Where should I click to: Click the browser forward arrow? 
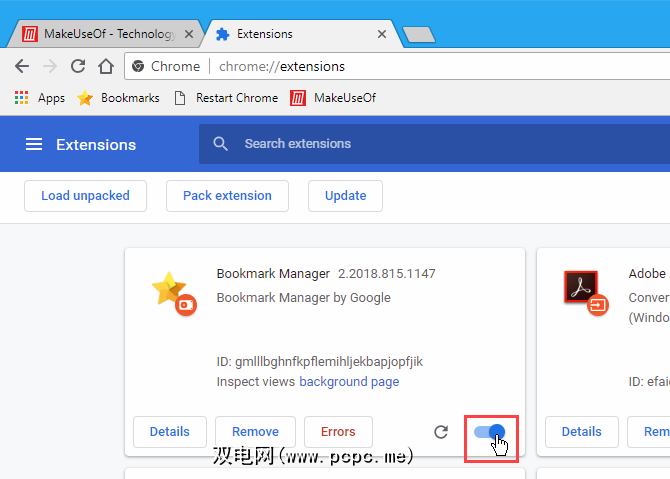click(x=50, y=66)
